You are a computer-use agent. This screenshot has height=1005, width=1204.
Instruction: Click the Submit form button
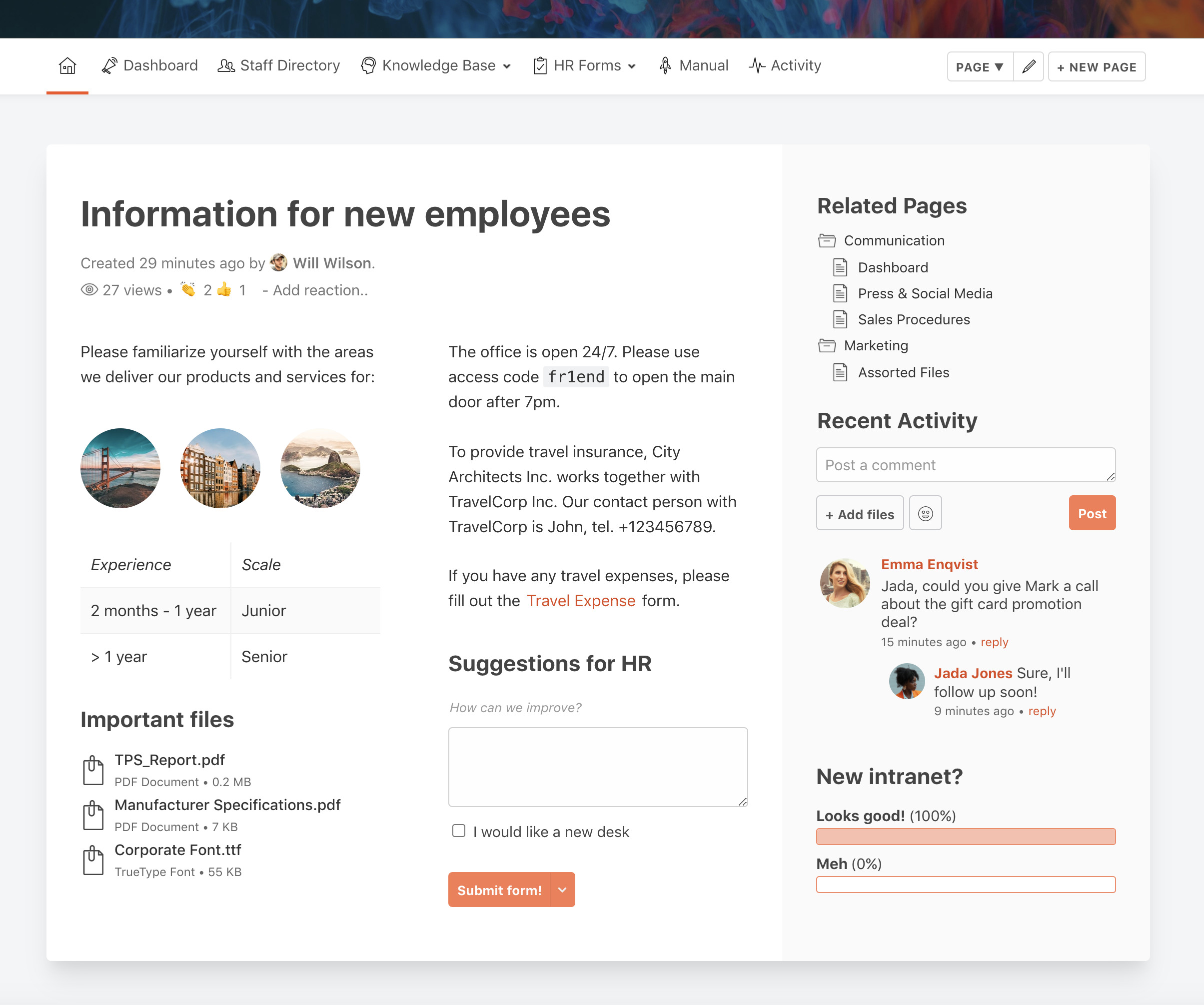511,890
